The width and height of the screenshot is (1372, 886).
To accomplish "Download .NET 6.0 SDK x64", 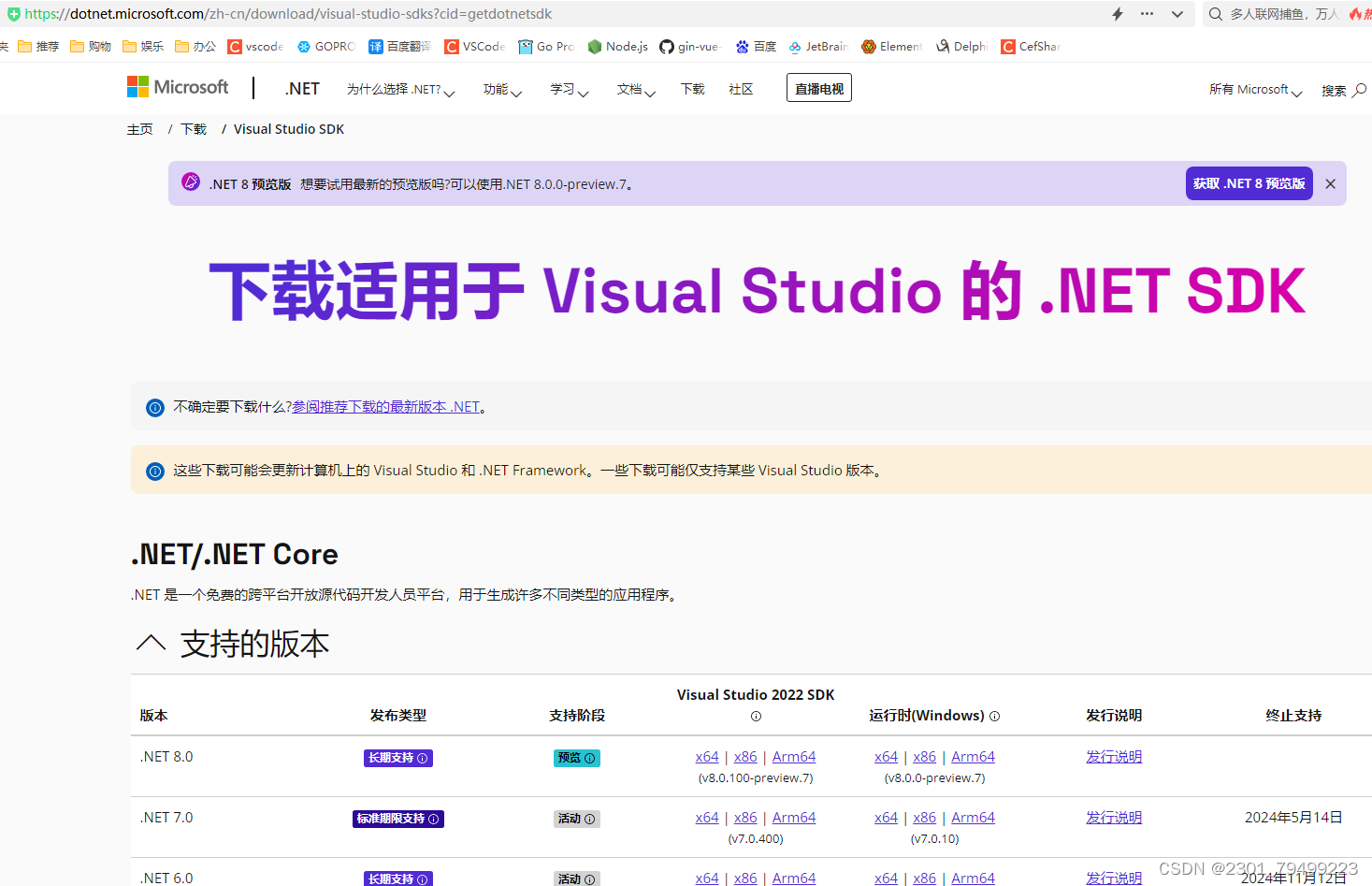I will pos(707,878).
